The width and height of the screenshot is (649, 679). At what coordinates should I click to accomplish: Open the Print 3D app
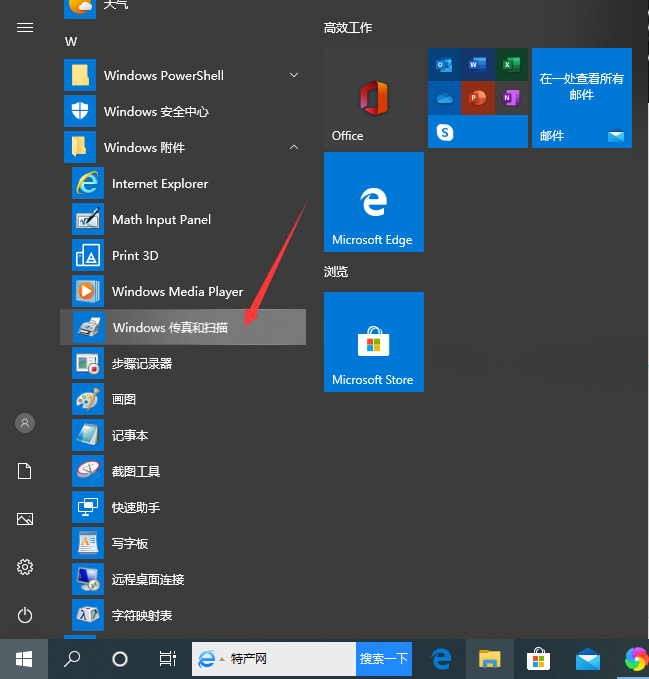point(183,255)
